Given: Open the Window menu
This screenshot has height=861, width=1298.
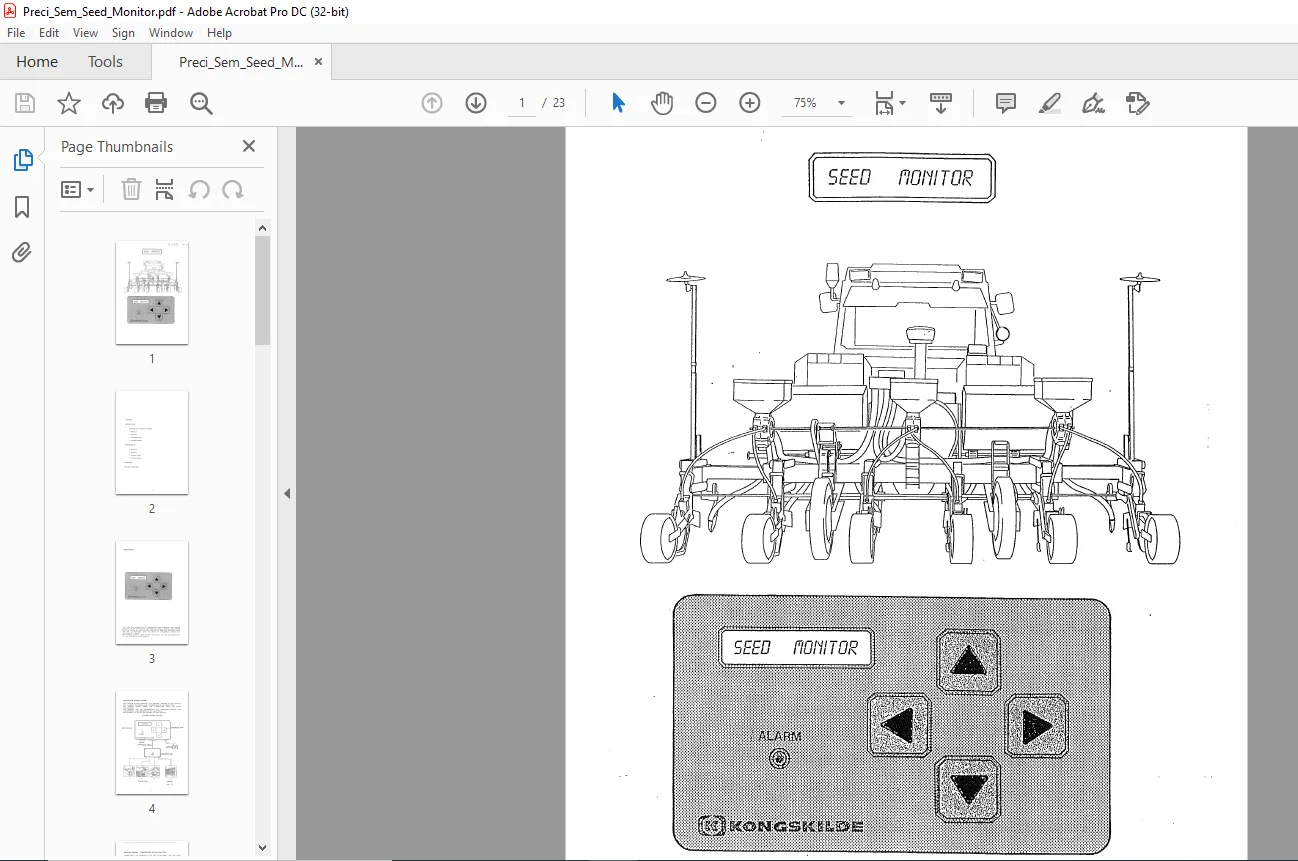Looking at the screenshot, I should point(171,33).
